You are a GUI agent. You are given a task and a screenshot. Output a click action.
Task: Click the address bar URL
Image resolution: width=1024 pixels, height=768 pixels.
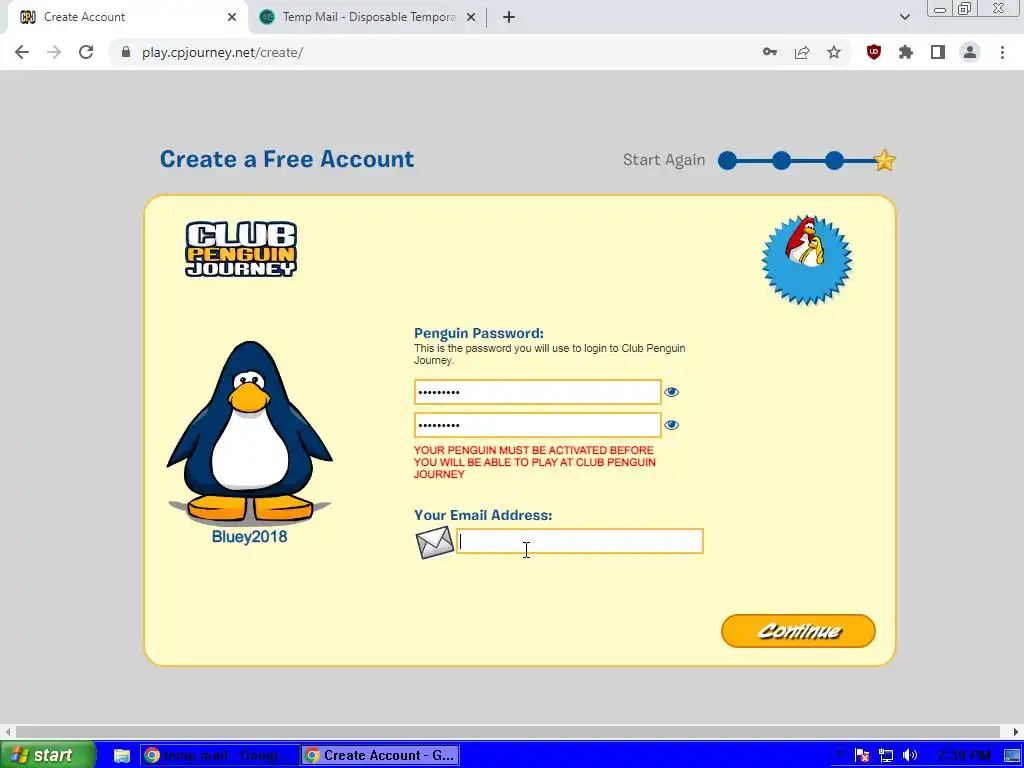[222, 52]
